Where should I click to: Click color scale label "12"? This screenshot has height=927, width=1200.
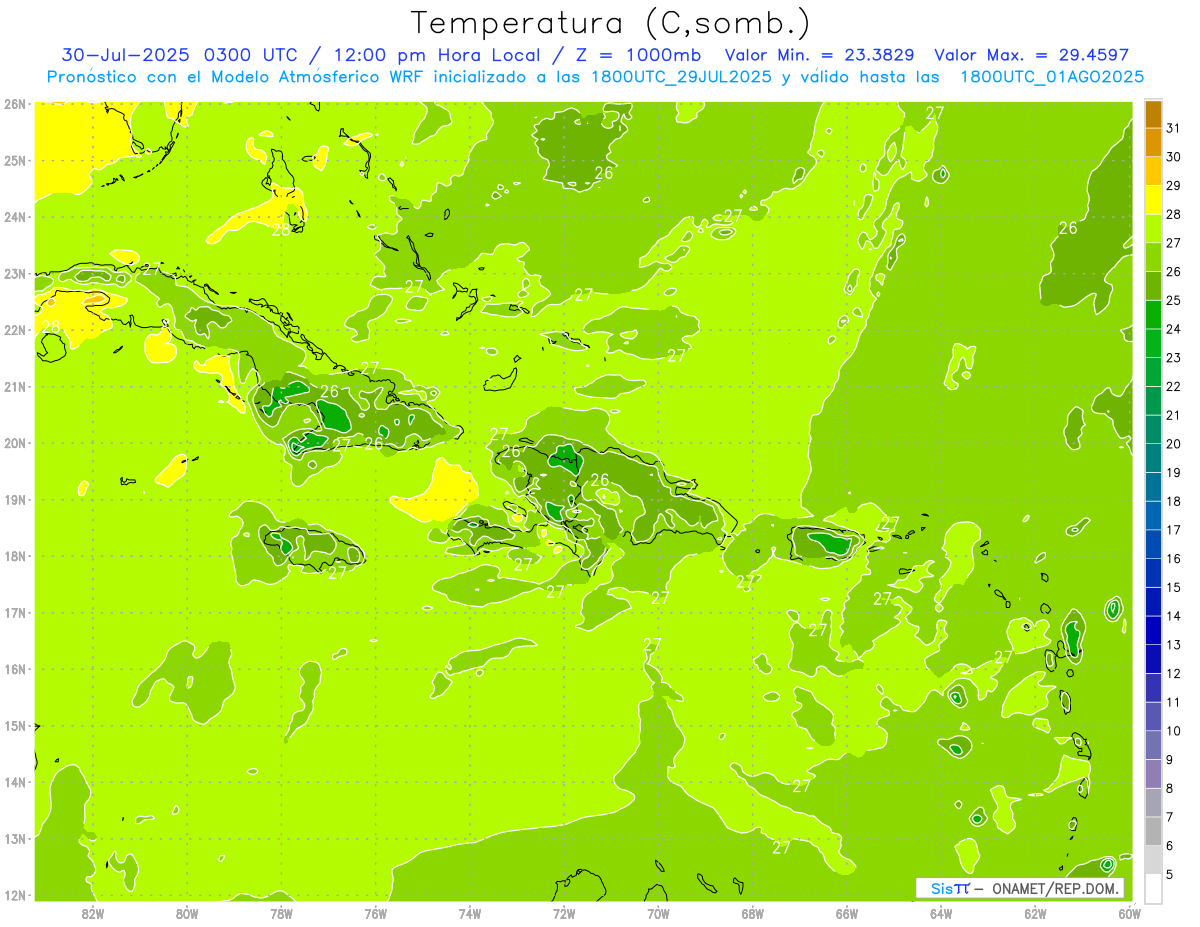(x=1174, y=673)
